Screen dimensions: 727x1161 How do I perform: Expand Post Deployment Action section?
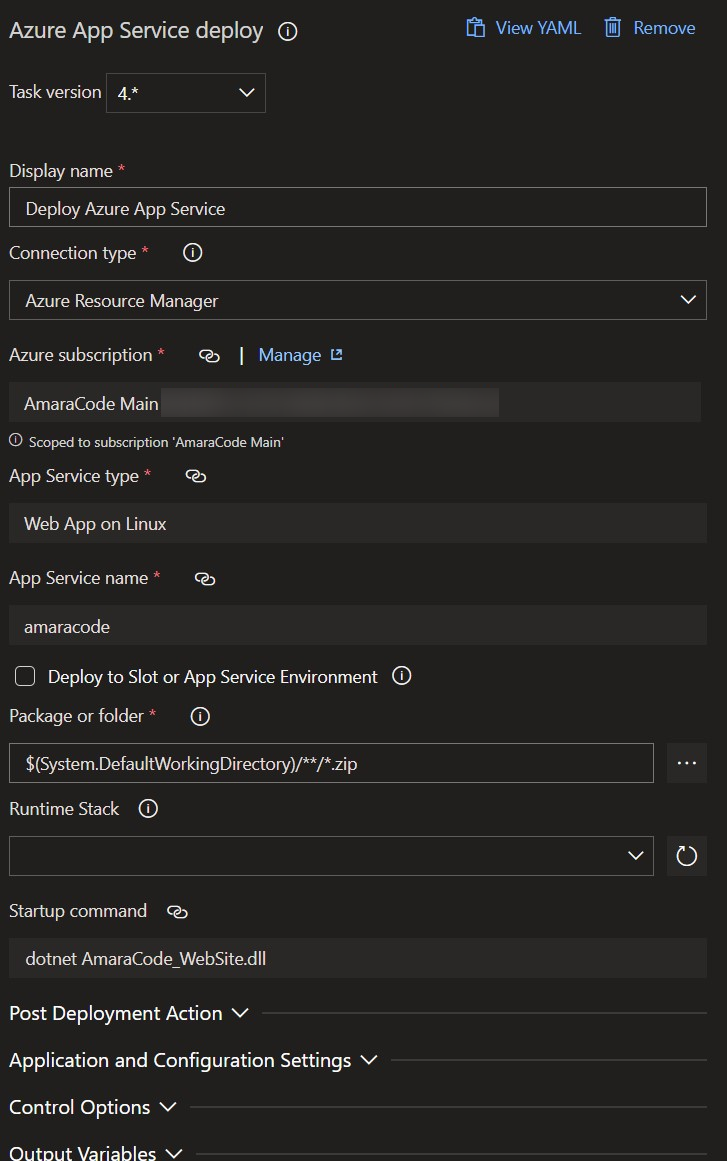tap(129, 1013)
